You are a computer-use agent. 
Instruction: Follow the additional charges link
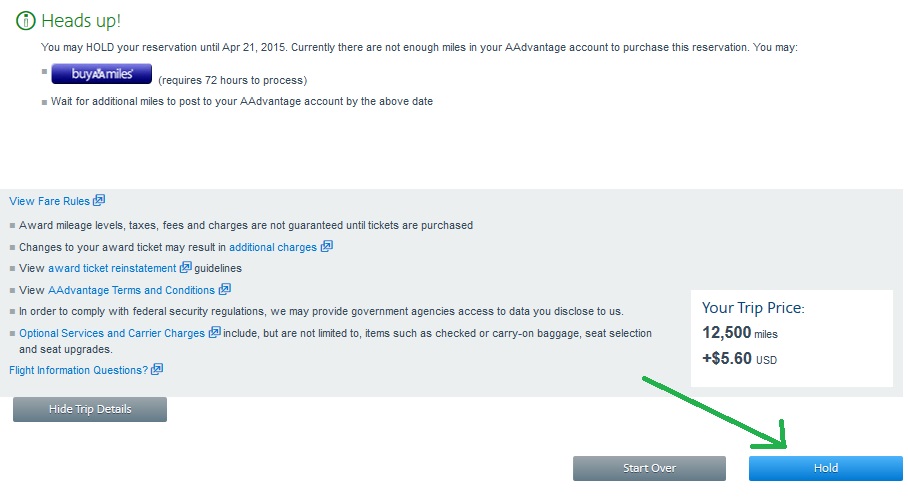tap(272, 247)
